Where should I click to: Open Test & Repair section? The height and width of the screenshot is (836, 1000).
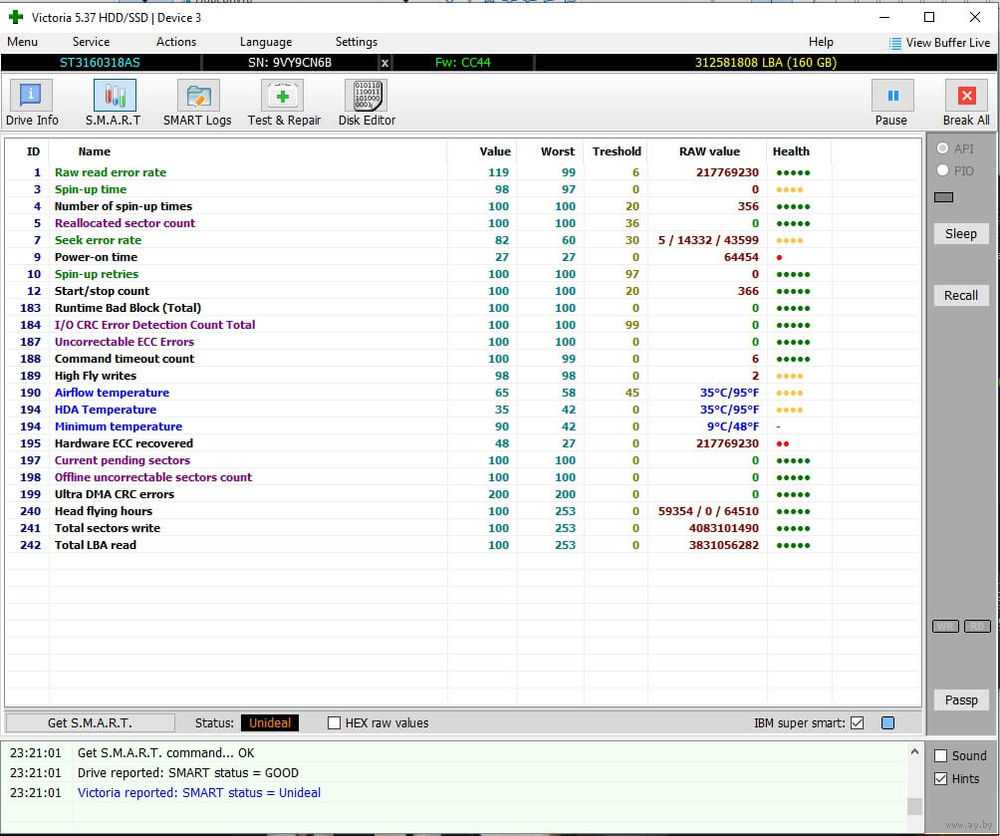(x=284, y=103)
